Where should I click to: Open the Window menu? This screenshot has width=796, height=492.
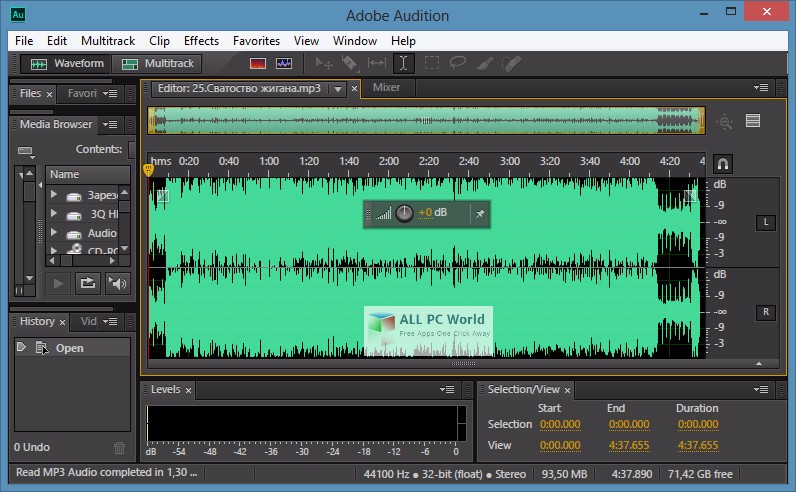(355, 41)
